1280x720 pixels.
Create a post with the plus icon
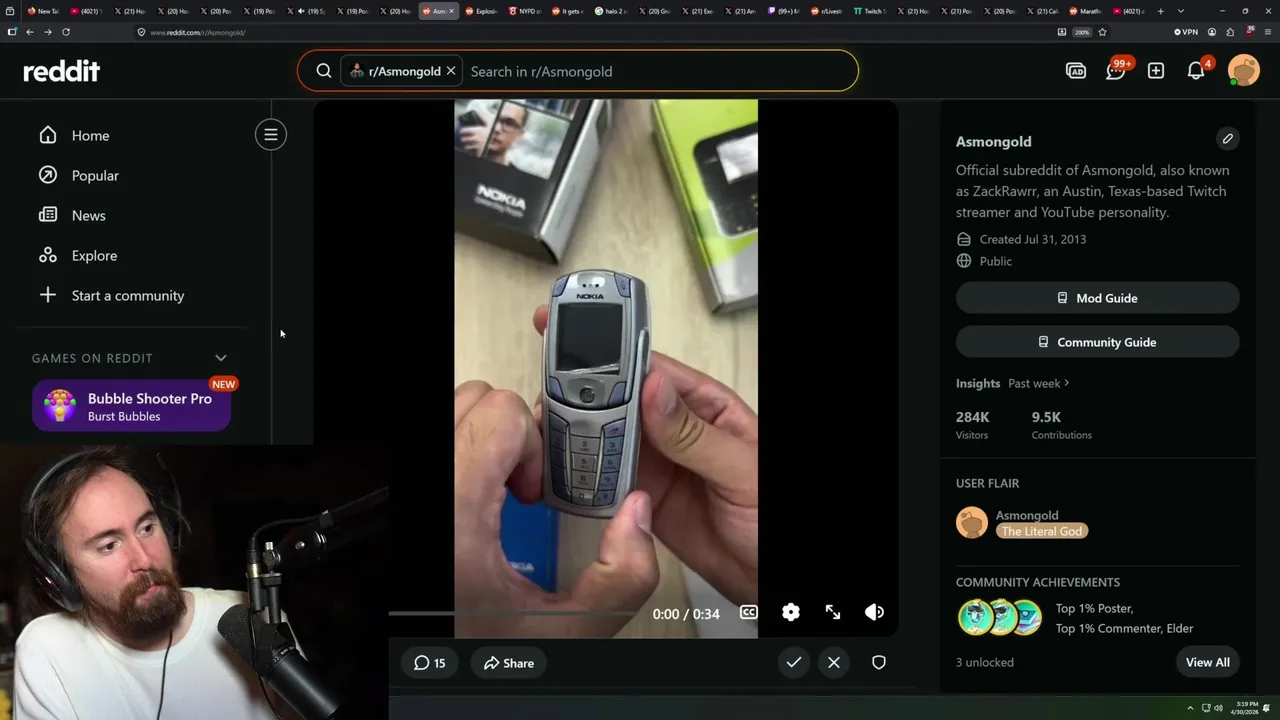click(1156, 71)
